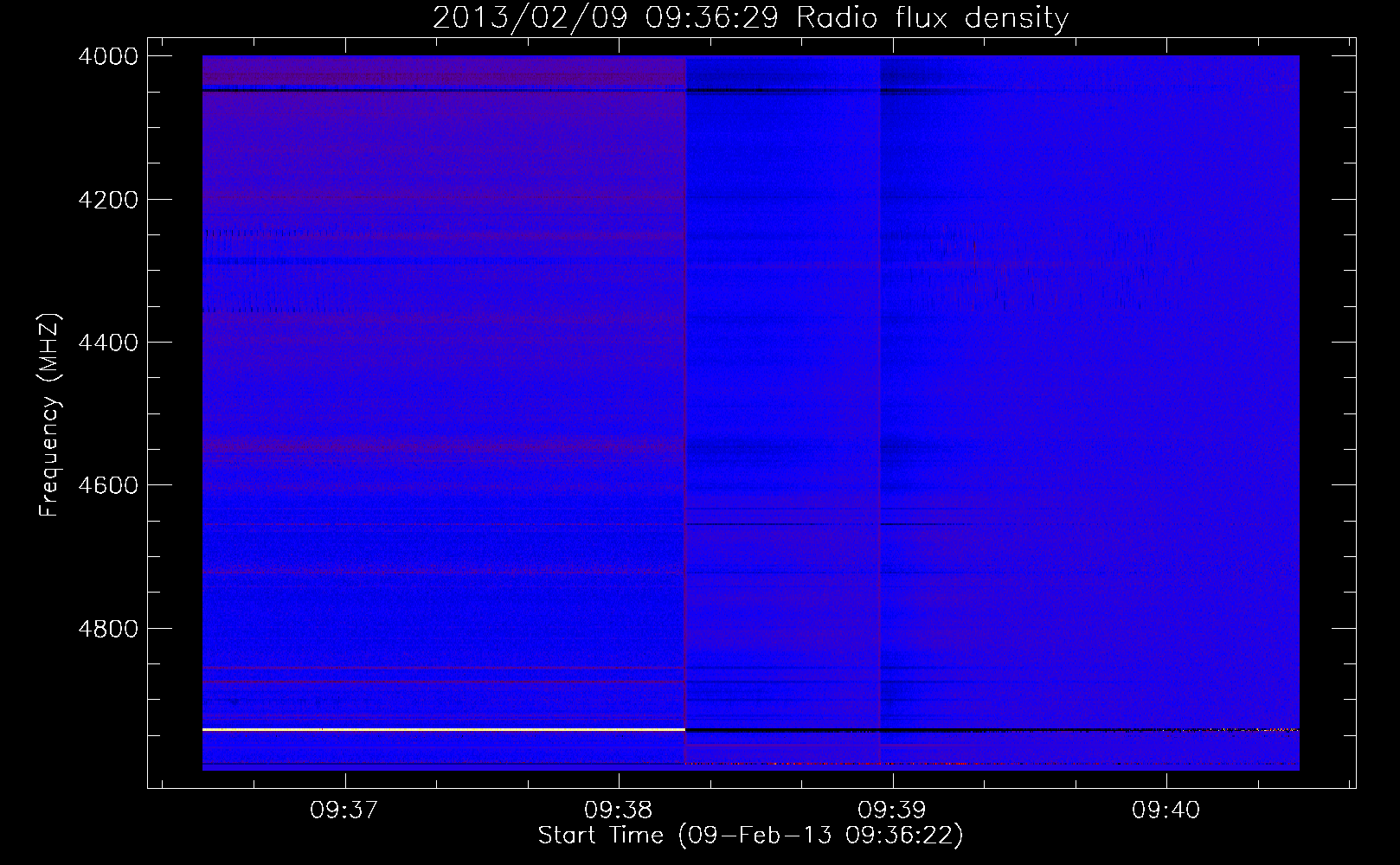Select the 4600 frequency tick label

point(108,485)
